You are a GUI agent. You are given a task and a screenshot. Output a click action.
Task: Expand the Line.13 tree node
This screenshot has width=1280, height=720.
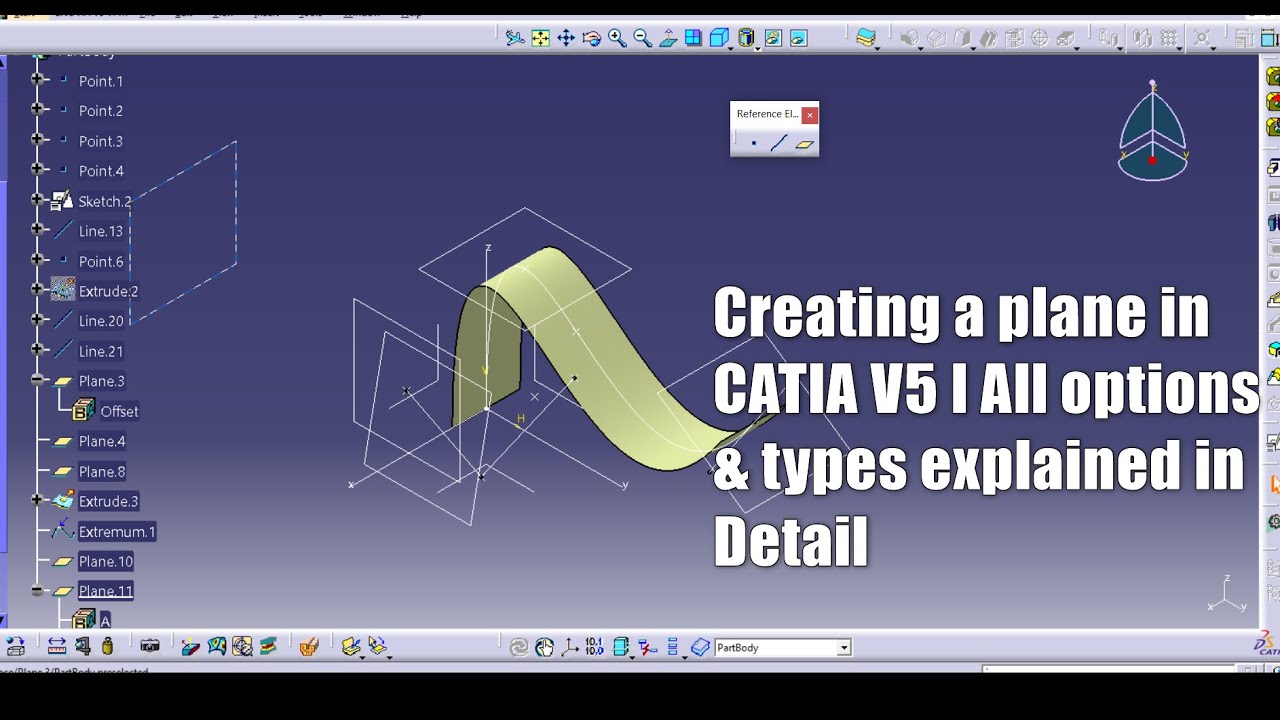point(38,229)
